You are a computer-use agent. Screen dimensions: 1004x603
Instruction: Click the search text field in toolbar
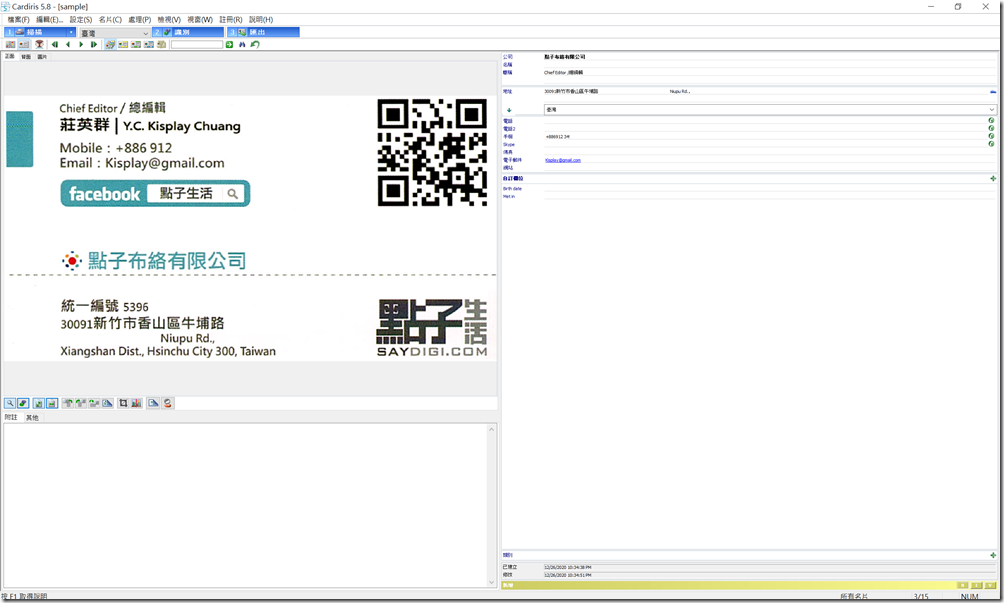pyautogui.click(x=196, y=44)
